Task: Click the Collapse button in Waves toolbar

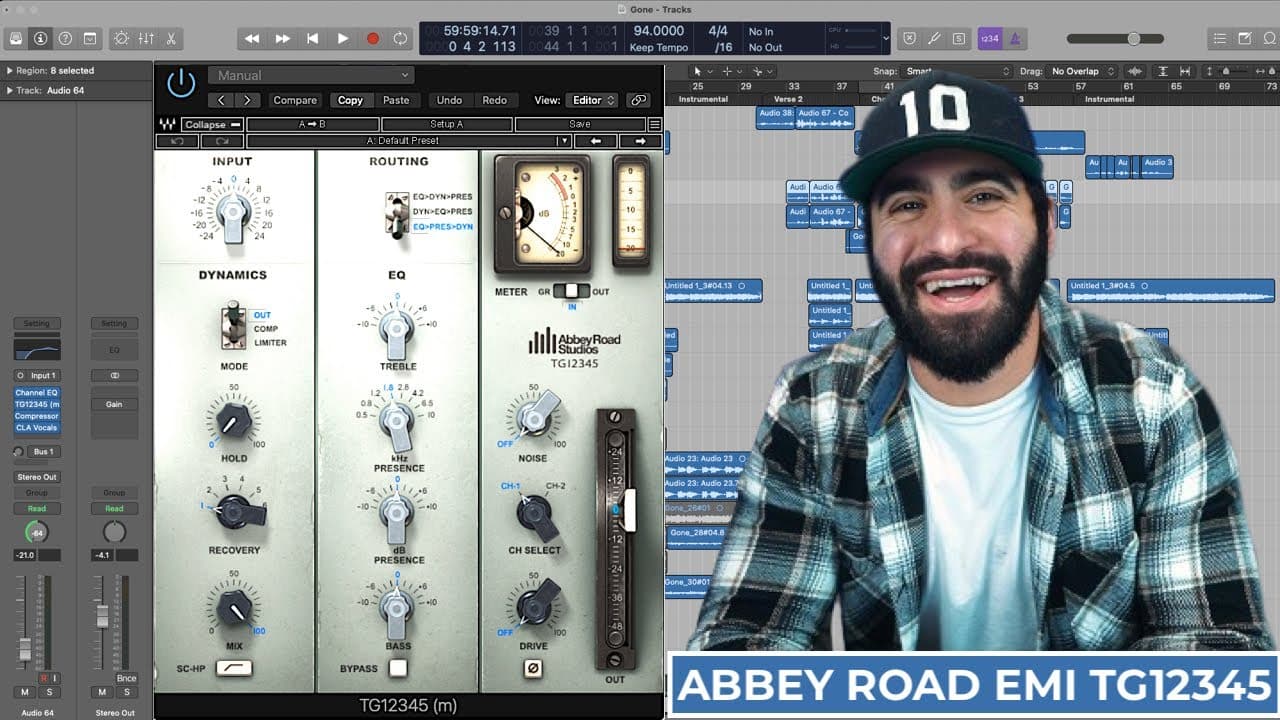Action: 212,125
